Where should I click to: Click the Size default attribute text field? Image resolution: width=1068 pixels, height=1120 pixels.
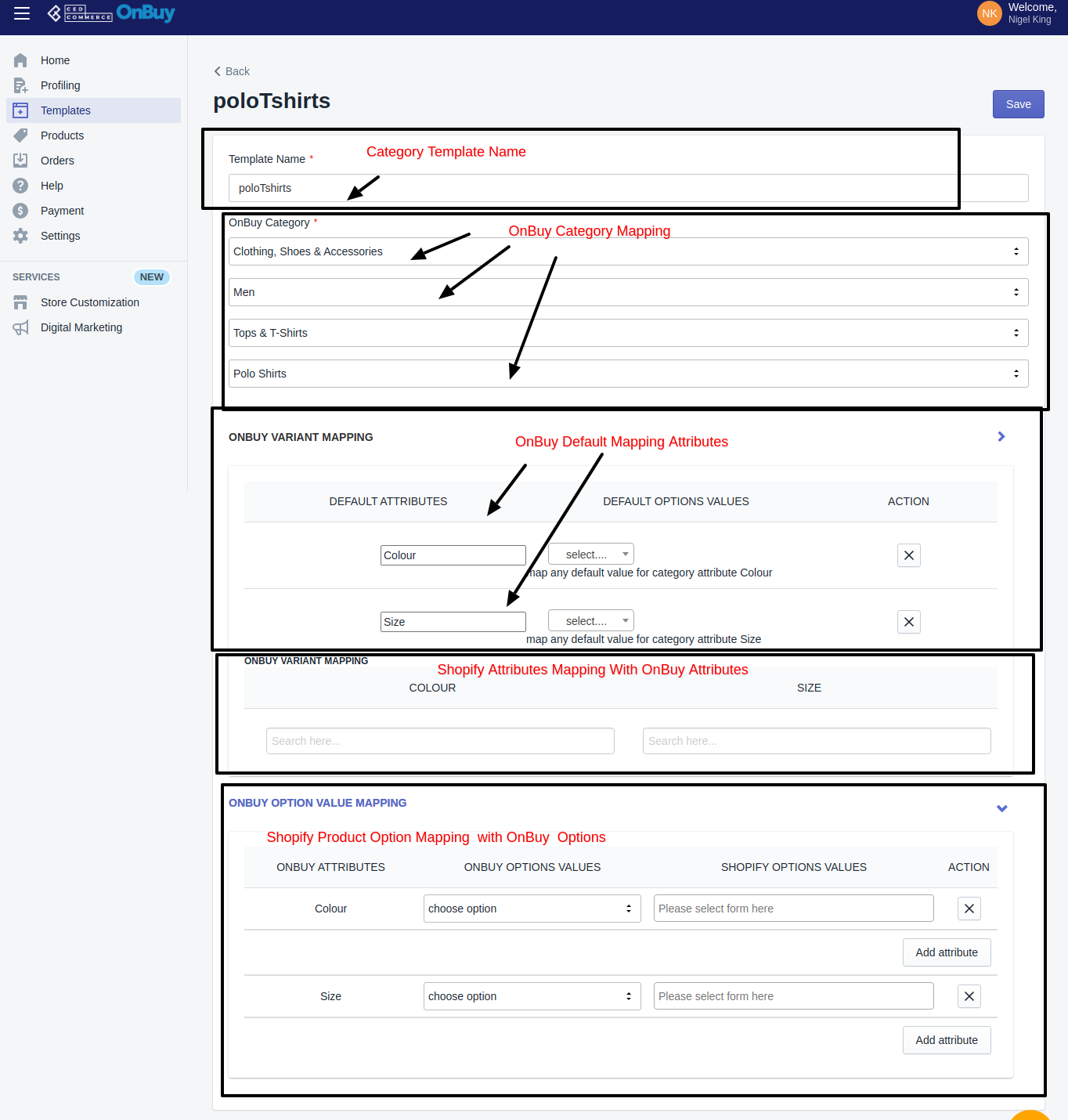453,622
